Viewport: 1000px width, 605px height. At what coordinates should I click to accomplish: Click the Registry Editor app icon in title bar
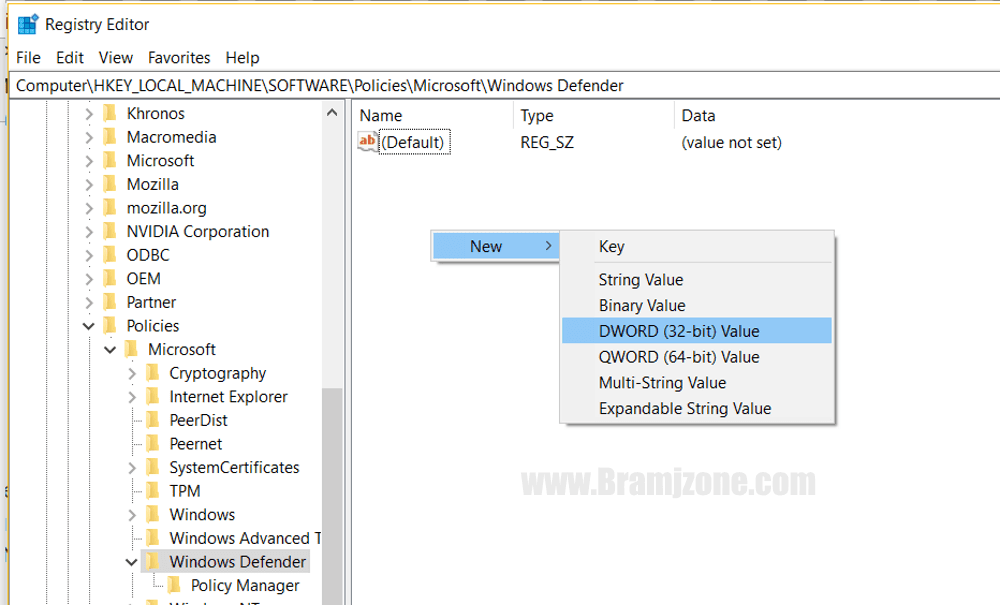(x=27, y=24)
